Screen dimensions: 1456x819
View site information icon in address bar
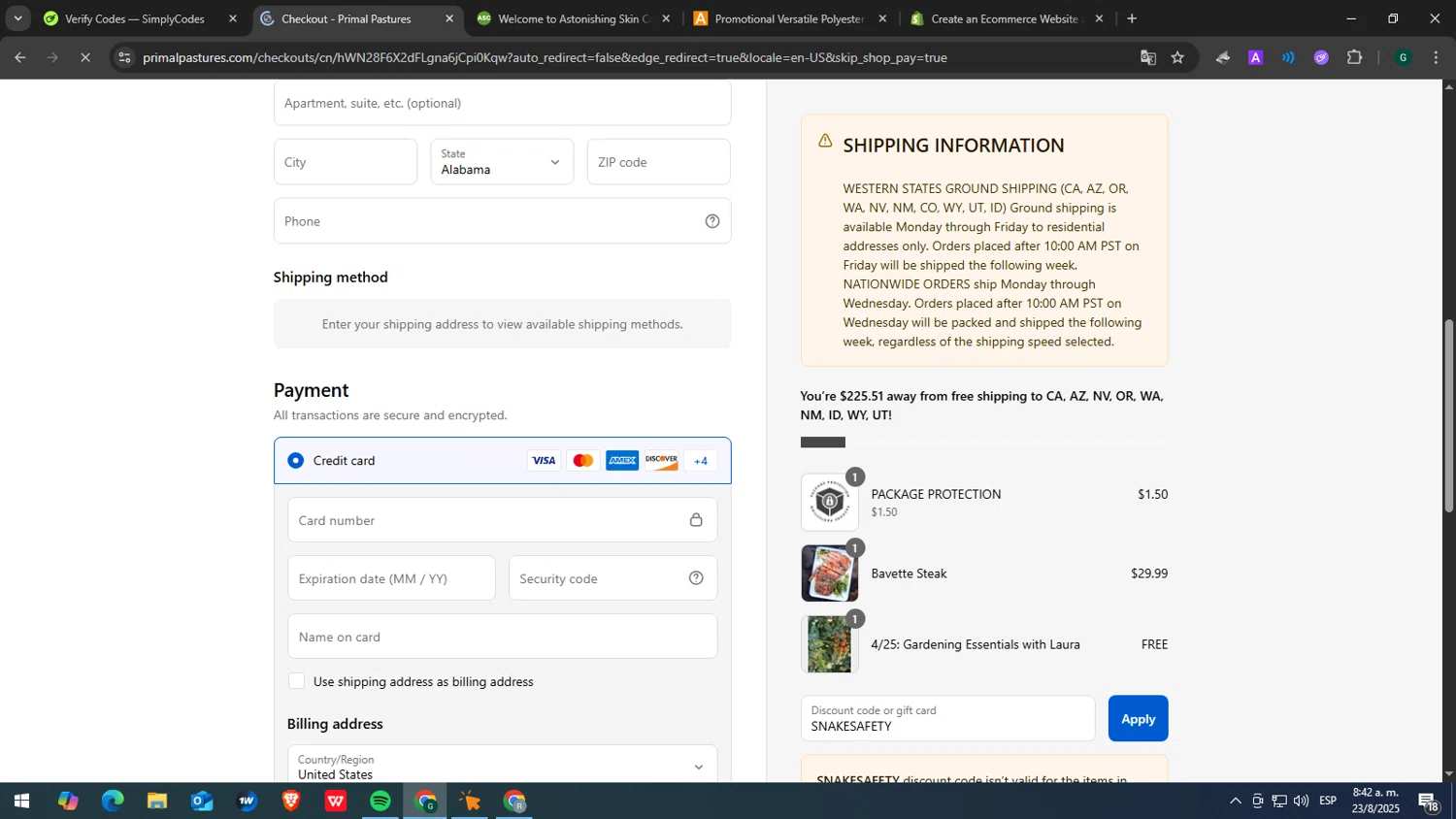tap(123, 58)
